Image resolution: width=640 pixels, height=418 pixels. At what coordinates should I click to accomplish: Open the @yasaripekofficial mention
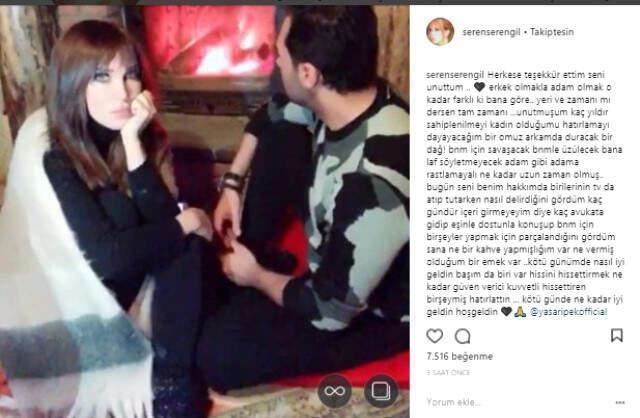tap(568, 312)
